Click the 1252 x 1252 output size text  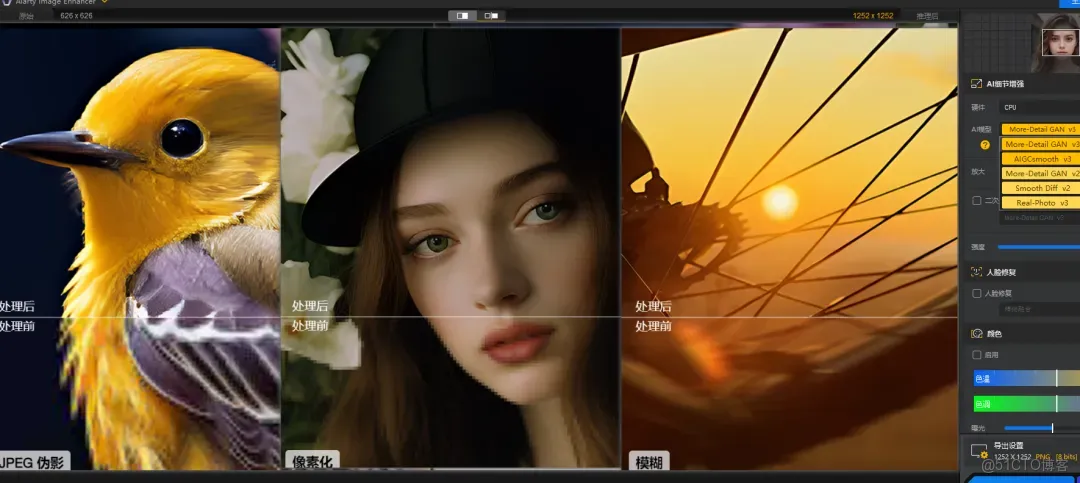tap(873, 15)
